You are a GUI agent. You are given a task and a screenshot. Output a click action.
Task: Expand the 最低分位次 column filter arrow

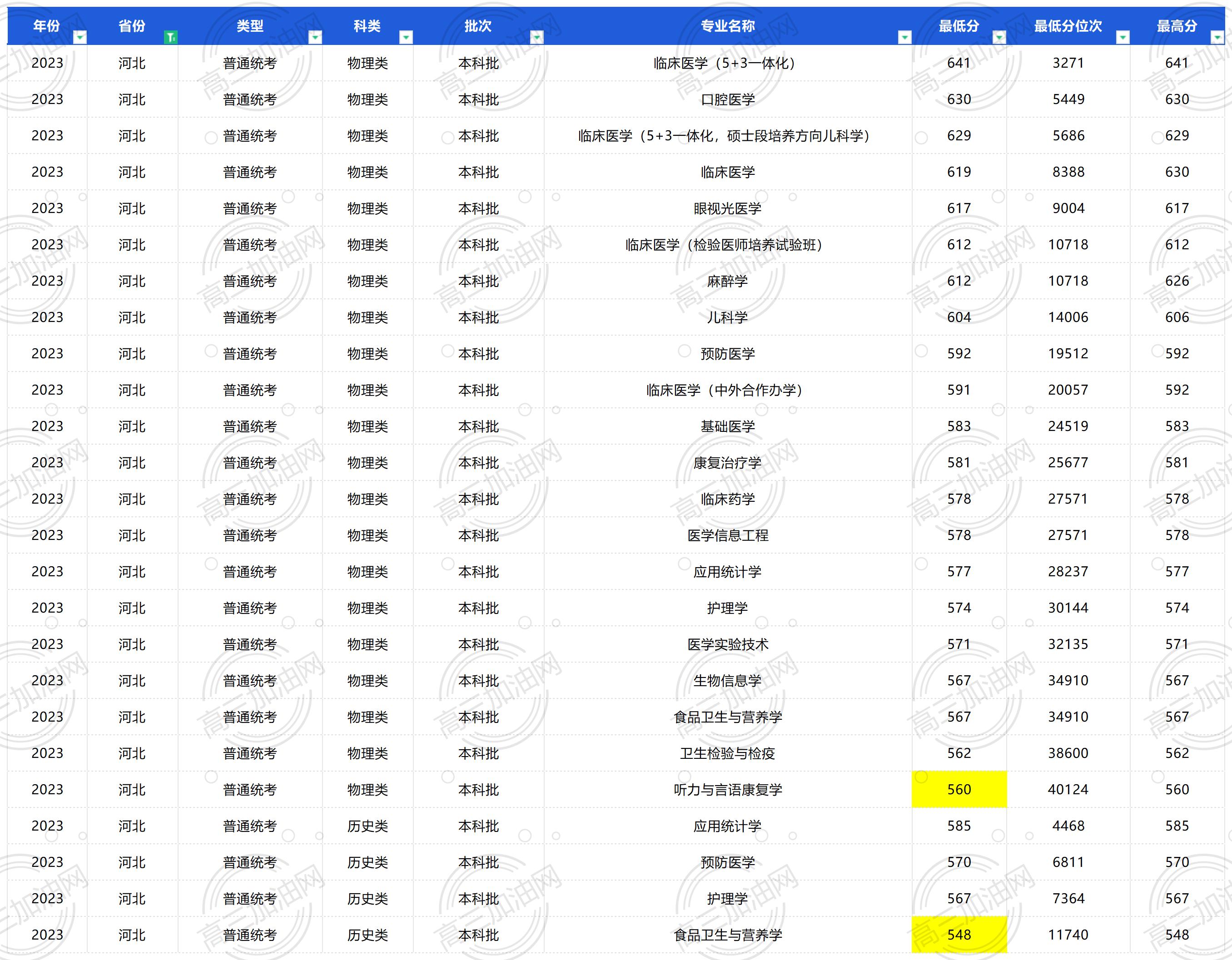coord(1123,37)
